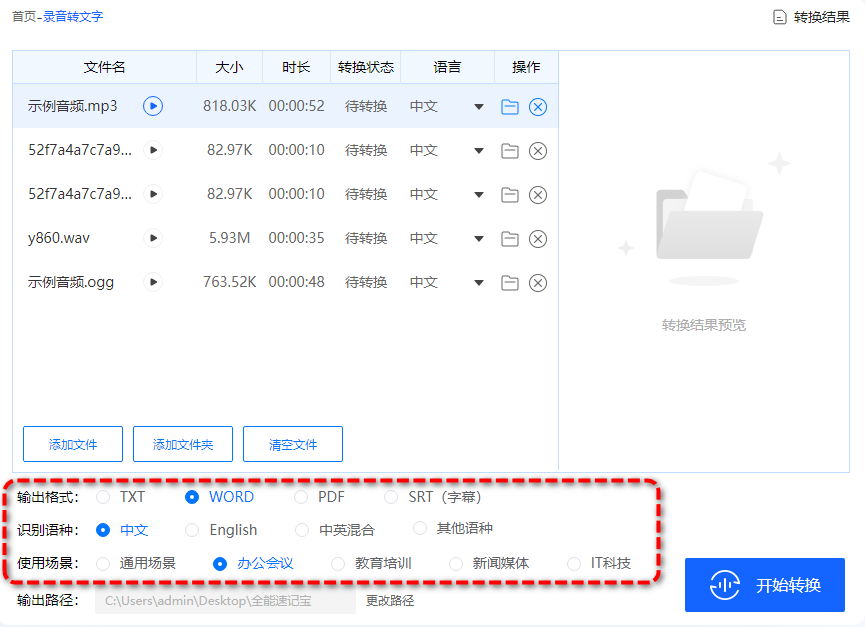The height and width of the screenshot is (627, 865).
Task: Select the 示例音频.ogg file name
Action: [x=71, y=282]
